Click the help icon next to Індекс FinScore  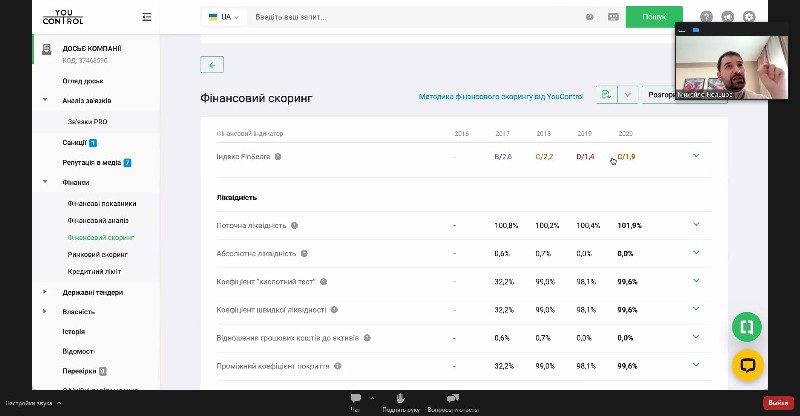278,157
